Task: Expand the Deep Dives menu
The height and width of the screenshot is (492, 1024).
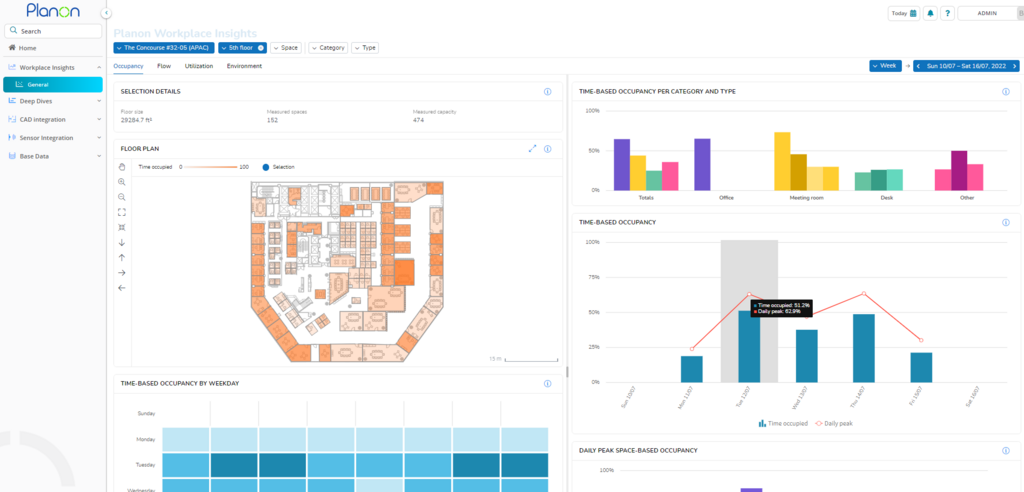Action: click(x=99, y=101)
